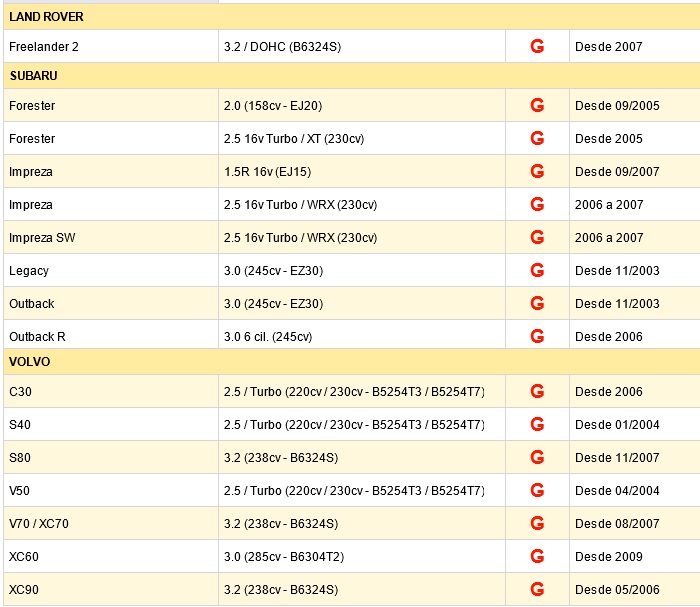Screen dimensions: 700x607
Task: Click the G icon in the Volvo V50 row
Action: (537, 491)
